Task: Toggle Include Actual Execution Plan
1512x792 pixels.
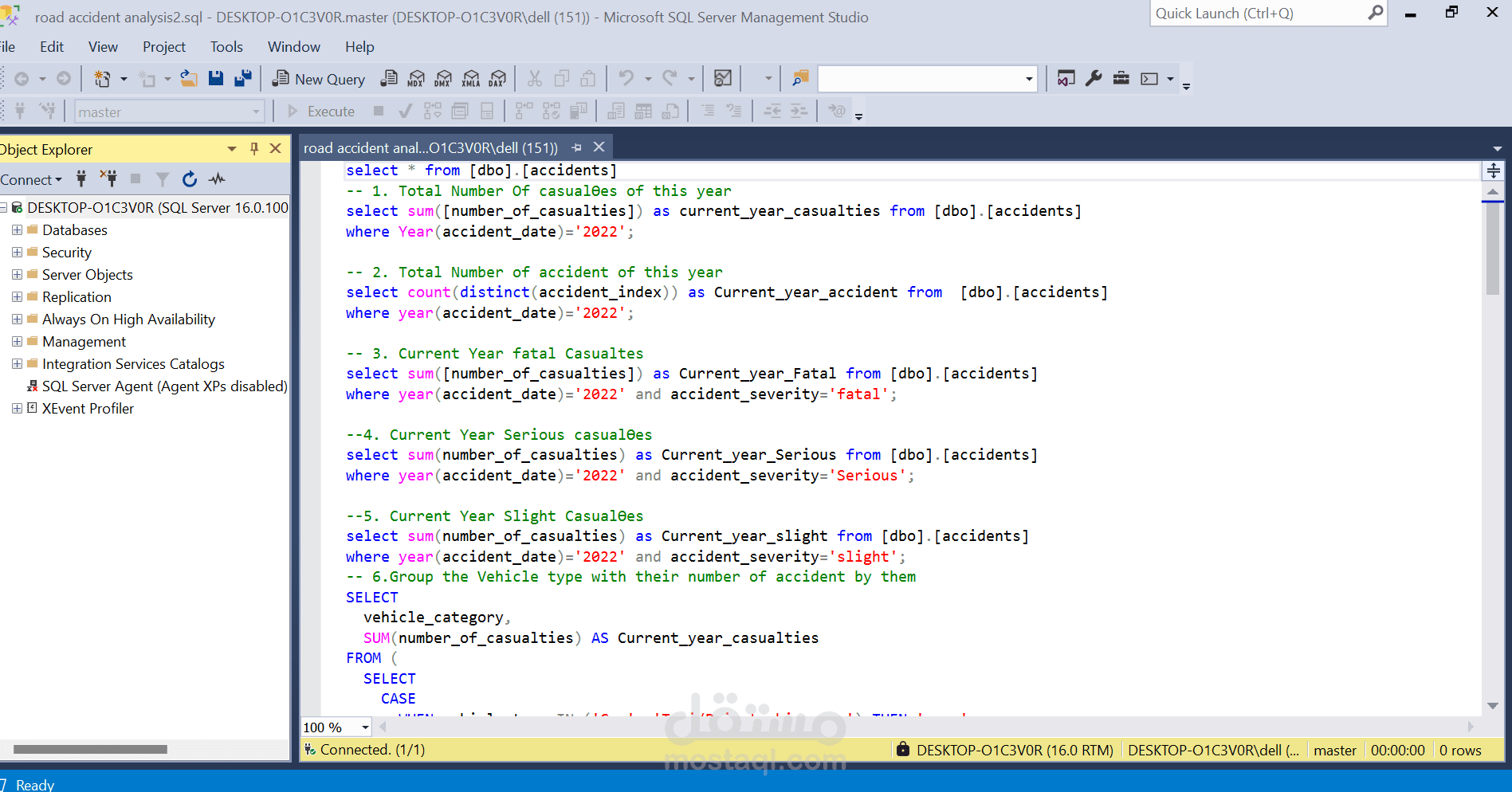Action: [524, 112]
